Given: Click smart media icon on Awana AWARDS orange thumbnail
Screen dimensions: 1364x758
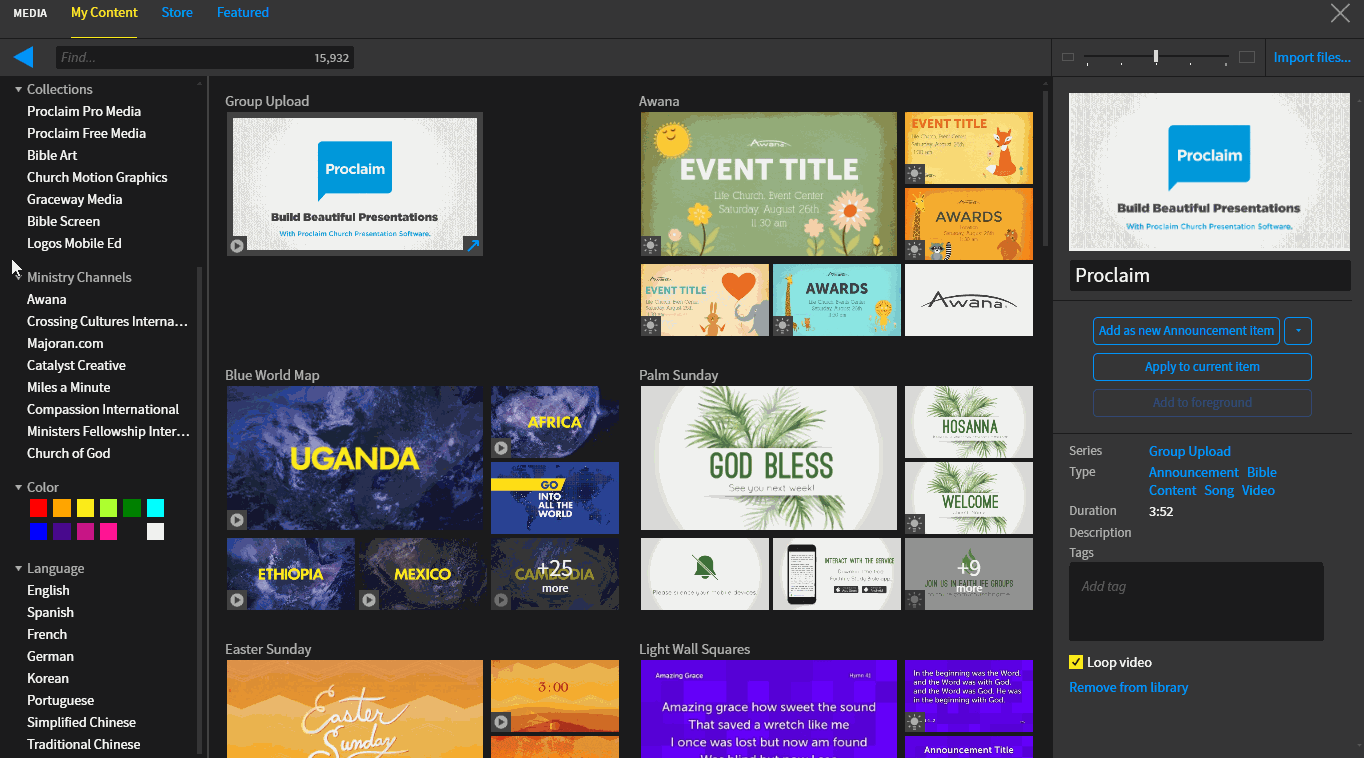Looking at the screenshot, I should (915, 249).
